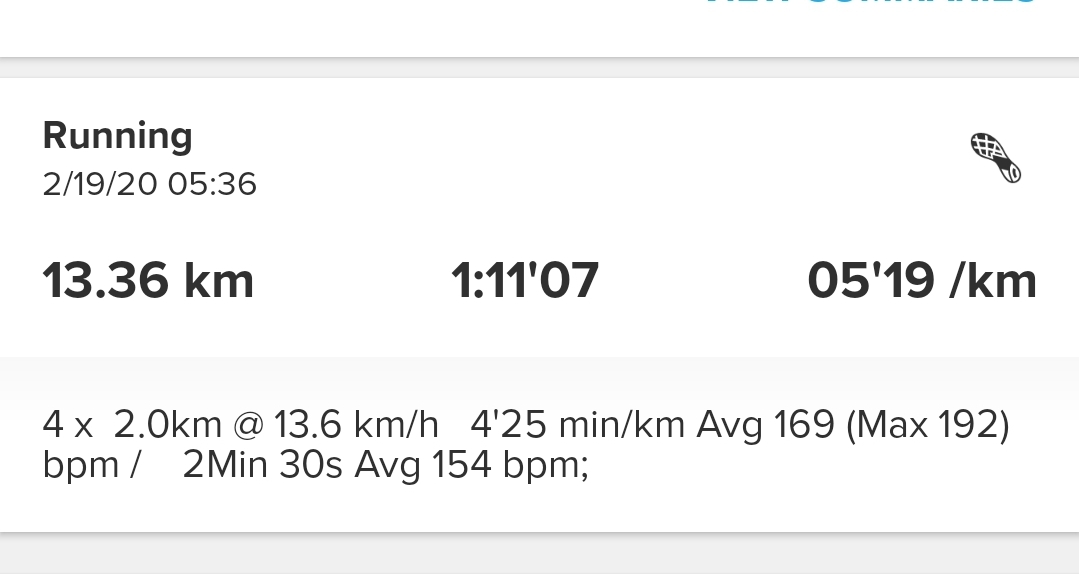Click the 'km' unit after 13.36
The image size is (1079, 581).
point(220,281)
